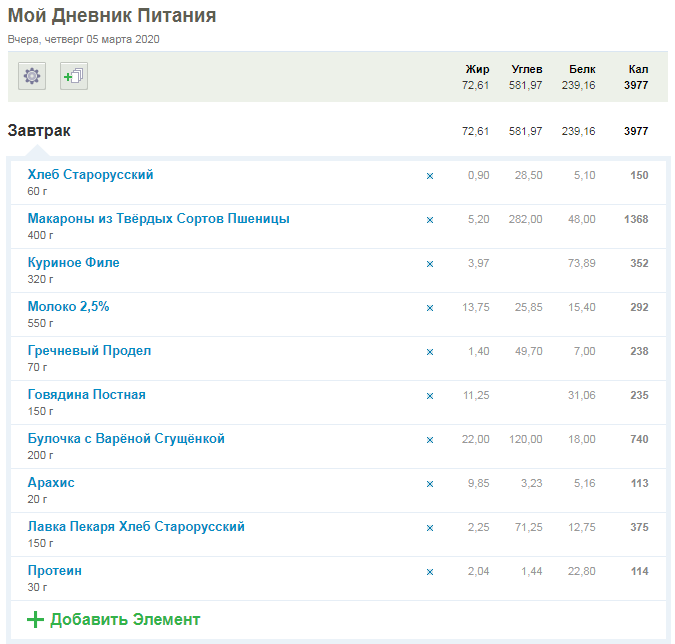
Task: Delete Говядина Постная with X icon
Action: [430, 396]
